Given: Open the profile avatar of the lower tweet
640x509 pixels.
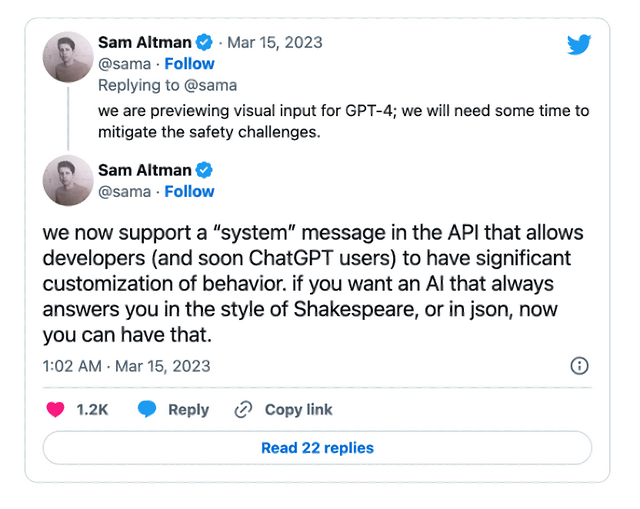Looking at the screenshot, I should click(68, 181).
